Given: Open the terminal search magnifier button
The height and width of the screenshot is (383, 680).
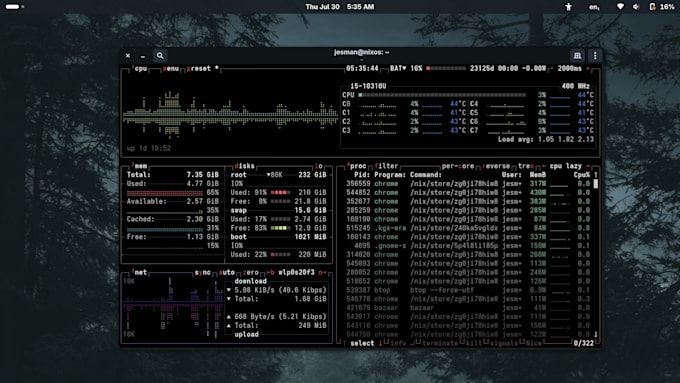Looking at the screenshot, I should pos(160,56).
